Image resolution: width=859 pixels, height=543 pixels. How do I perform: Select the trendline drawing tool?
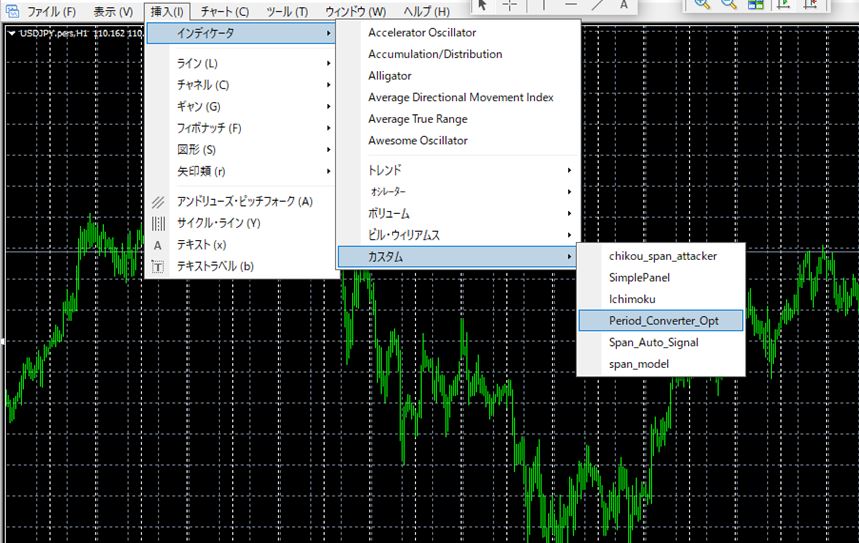598,4
